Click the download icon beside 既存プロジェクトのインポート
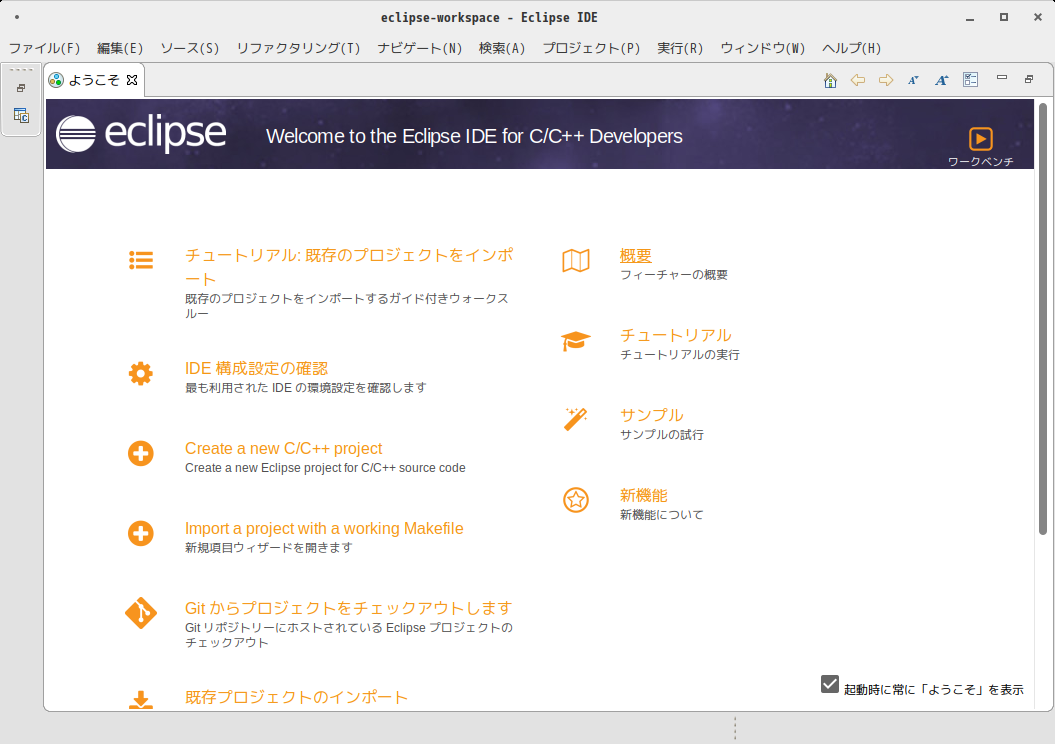 pos(141,700)
